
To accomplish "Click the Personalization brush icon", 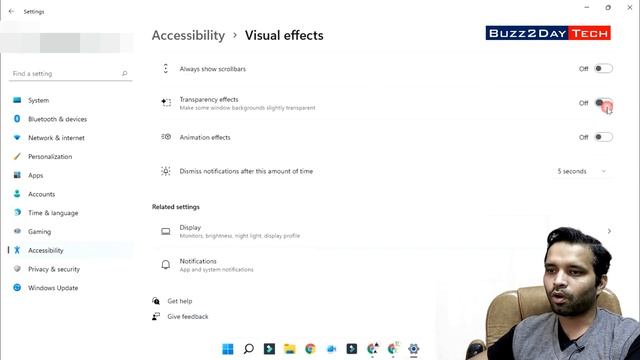I will 17,156.
